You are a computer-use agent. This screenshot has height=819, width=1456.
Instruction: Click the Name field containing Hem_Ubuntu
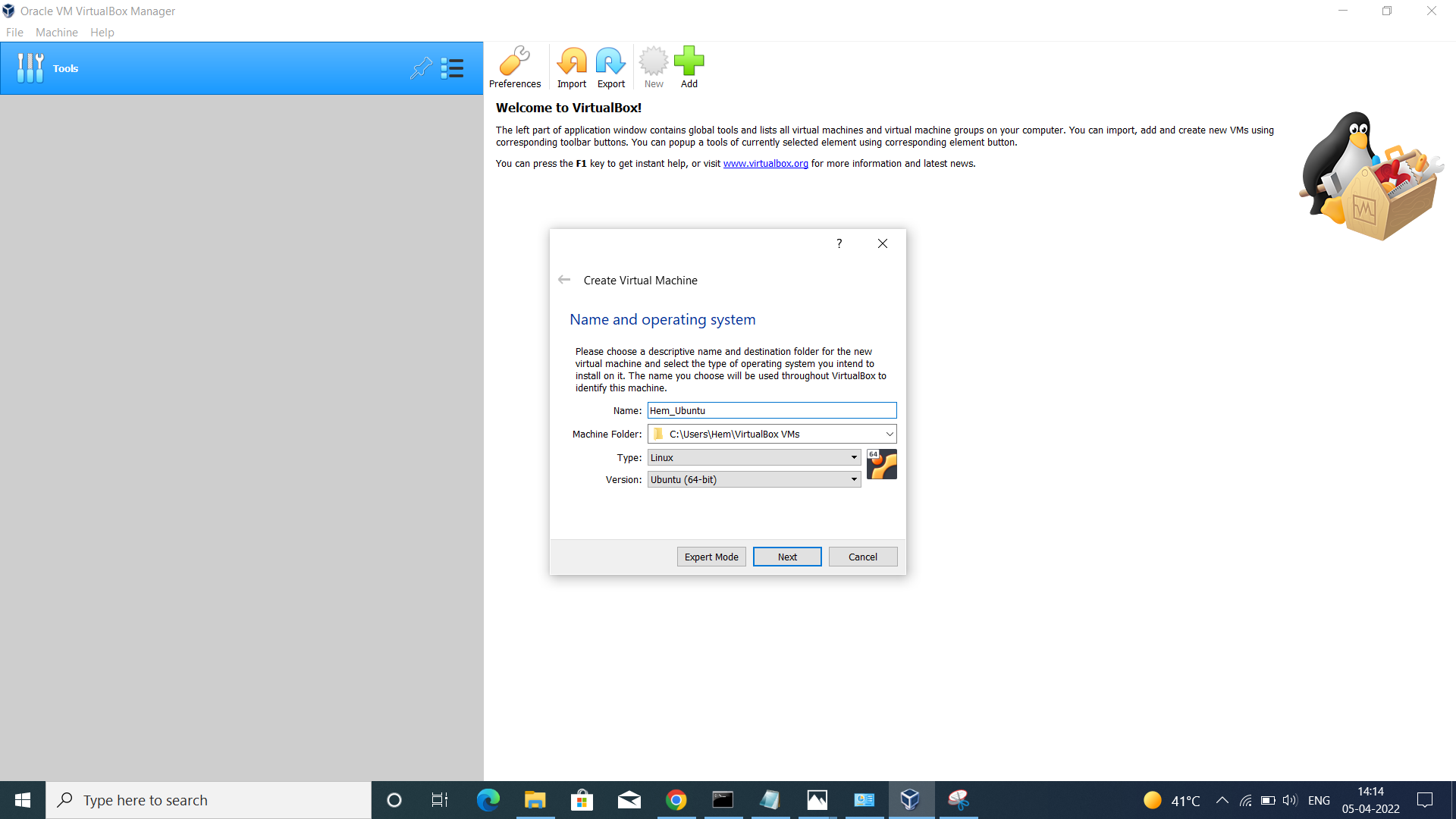[772, 410]
